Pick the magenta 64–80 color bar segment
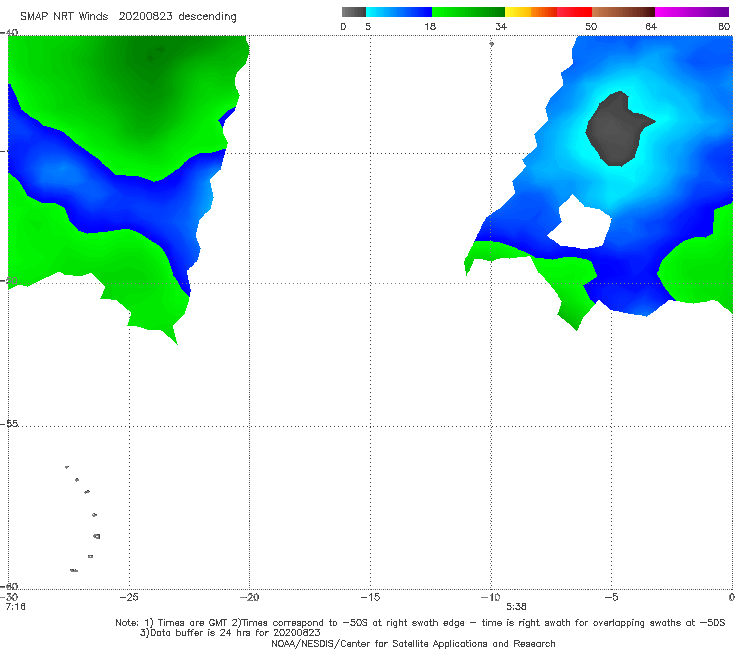Screen dimensions: 740x650 692,12
